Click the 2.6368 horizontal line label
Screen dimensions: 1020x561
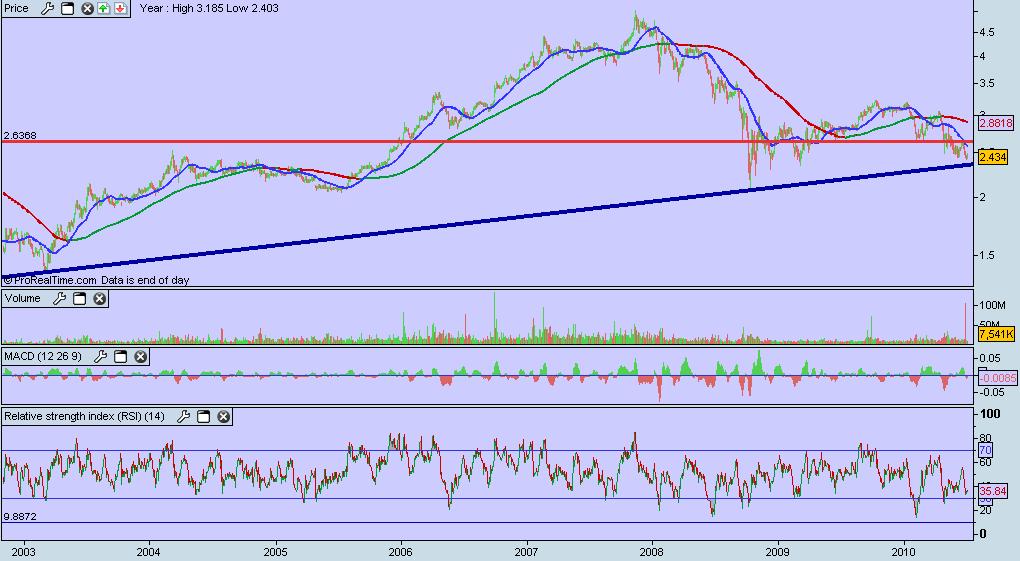(20, 135)
